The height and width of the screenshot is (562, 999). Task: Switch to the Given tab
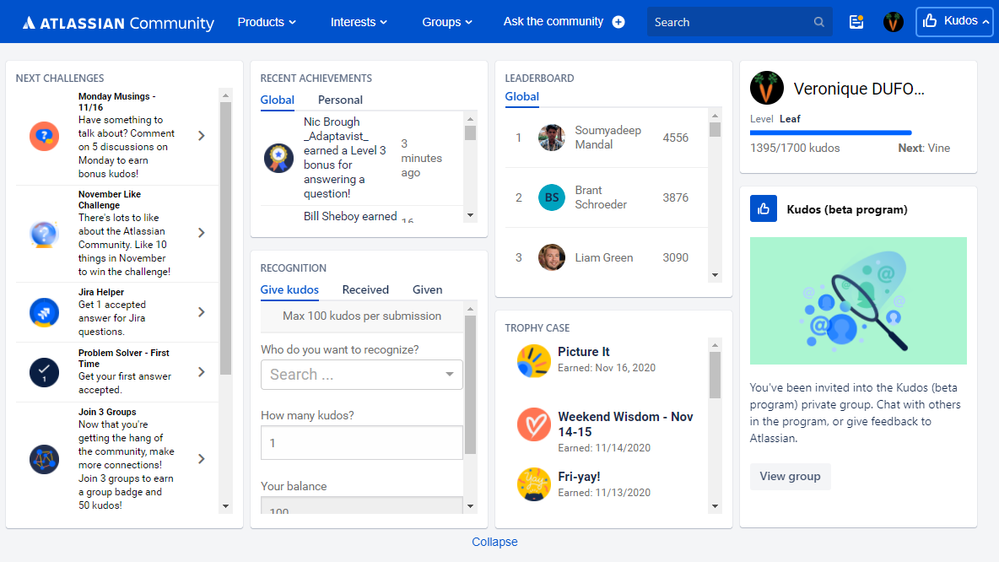[x=427, y=290]
